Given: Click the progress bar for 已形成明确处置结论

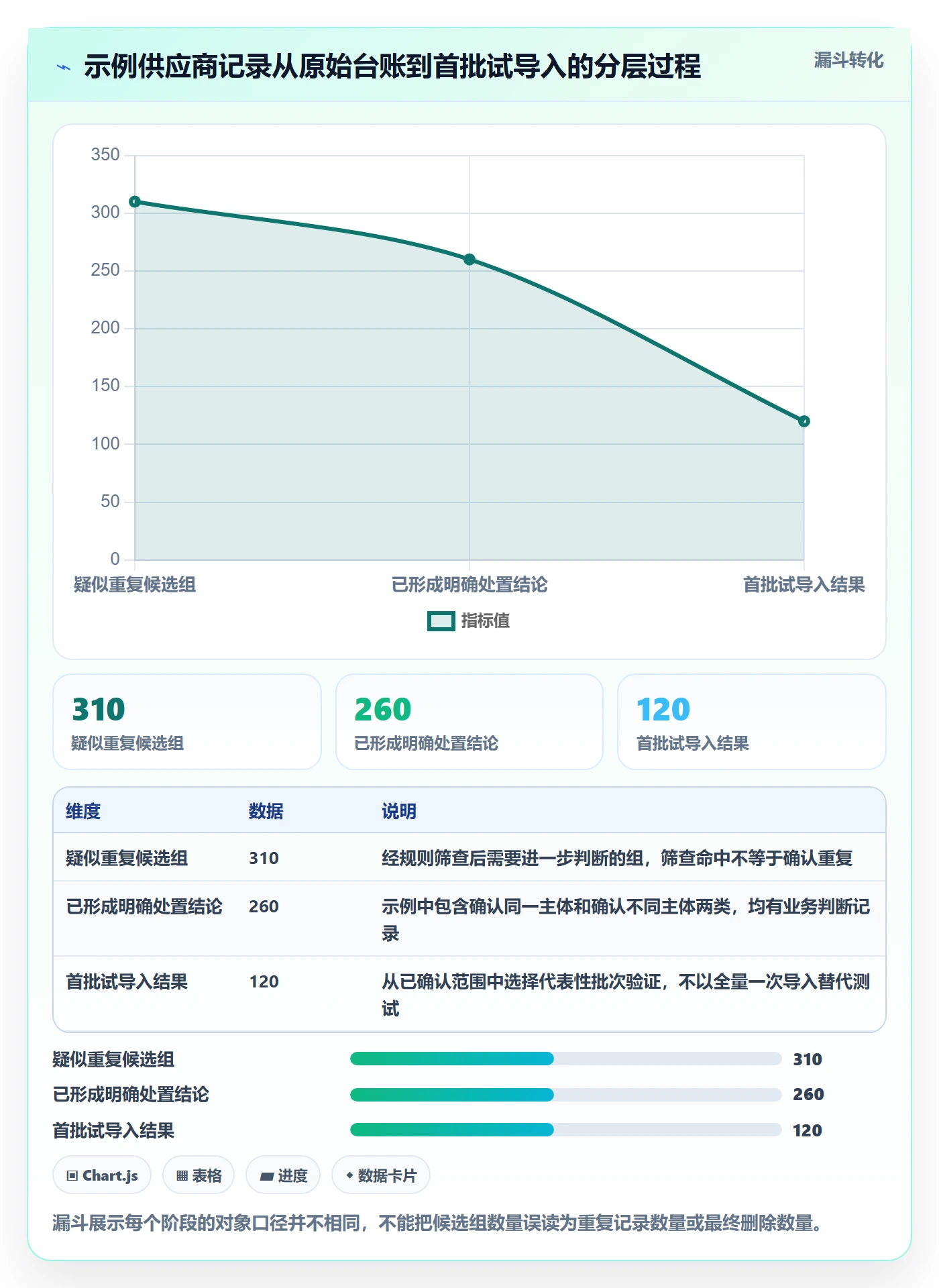Looking at the screenshot, I should tap(566, 1095).
